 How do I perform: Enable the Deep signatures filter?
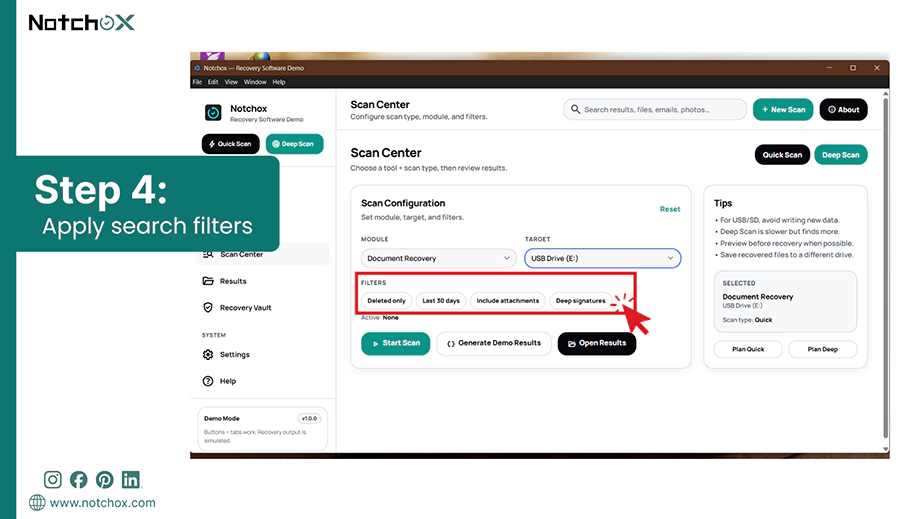(x=580, y=300)
